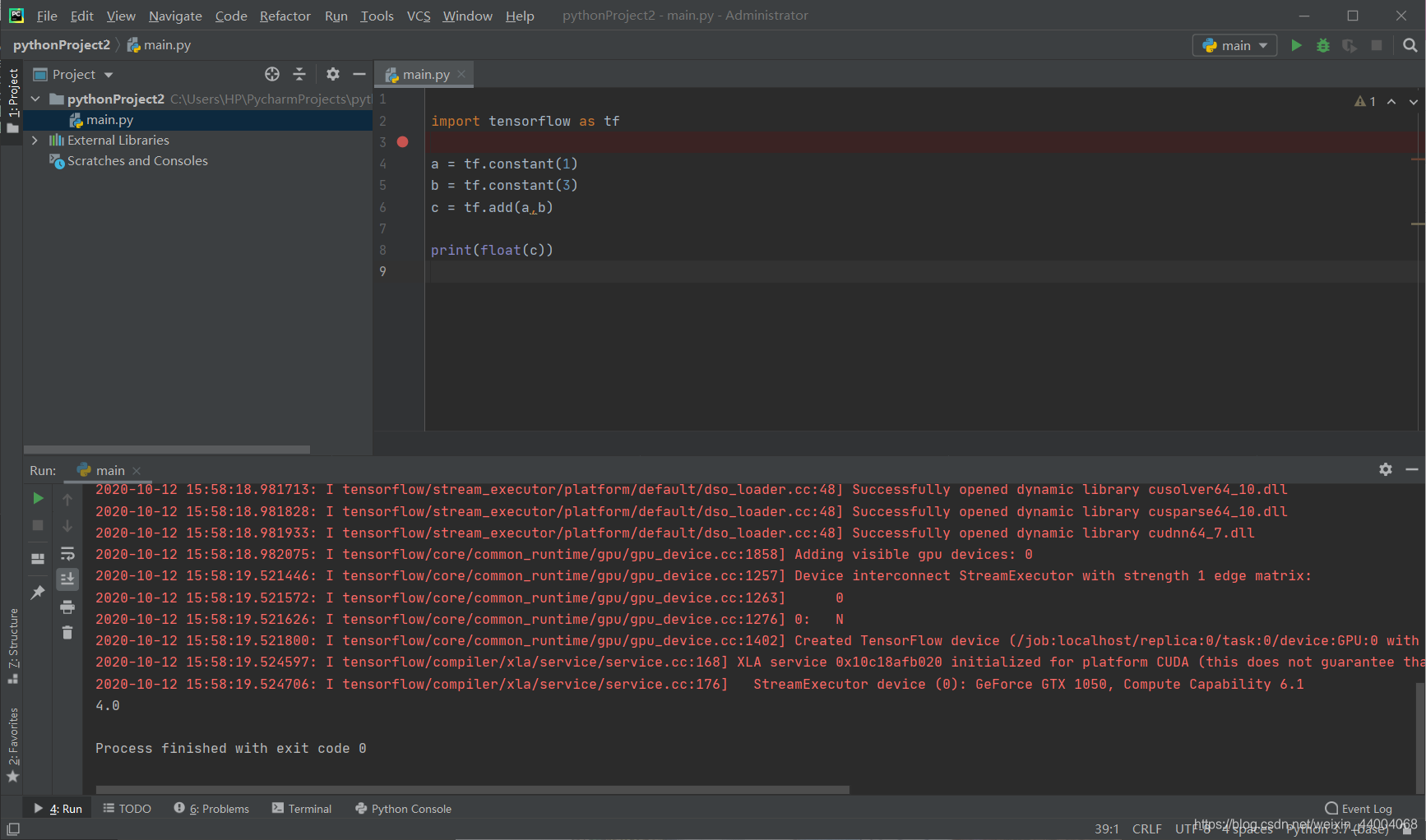Open the Terminal tool window
This screenshot has height=840, width=1426.
click(x=302, y=809)
